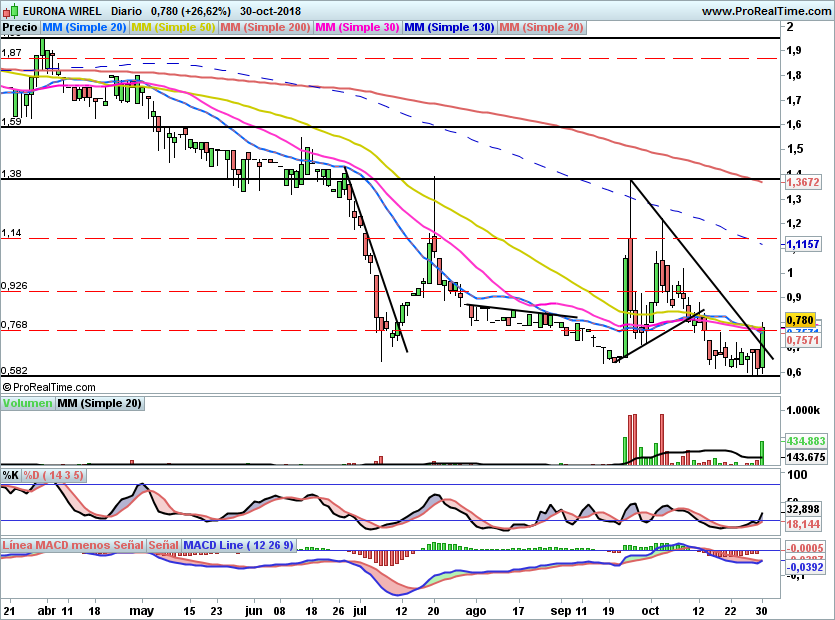Select the 434.883 volume value tag
Image resolution: width=835 pixels, height=620 pixels.
(806, 441)
